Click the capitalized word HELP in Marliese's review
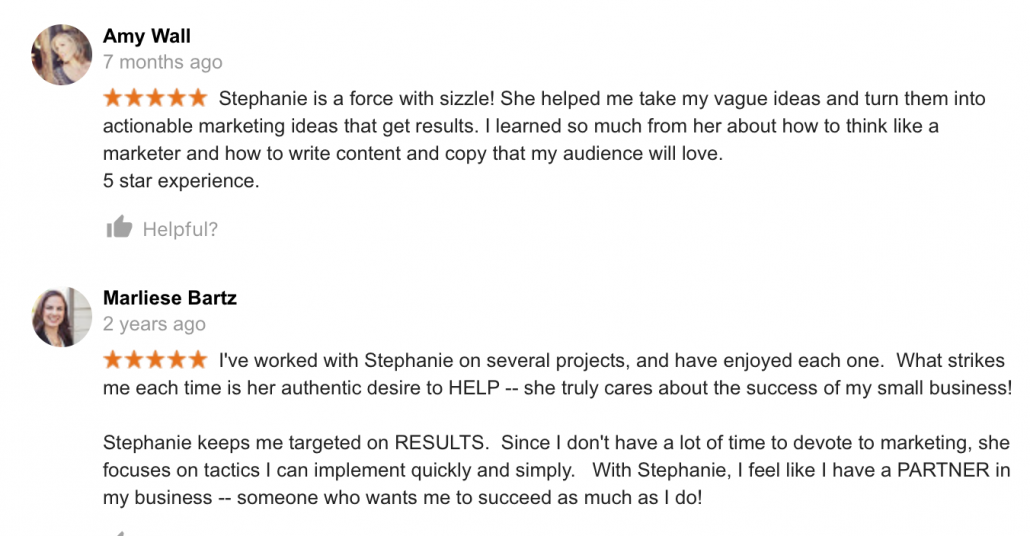 pyautogui.click(x=474, y=388)
